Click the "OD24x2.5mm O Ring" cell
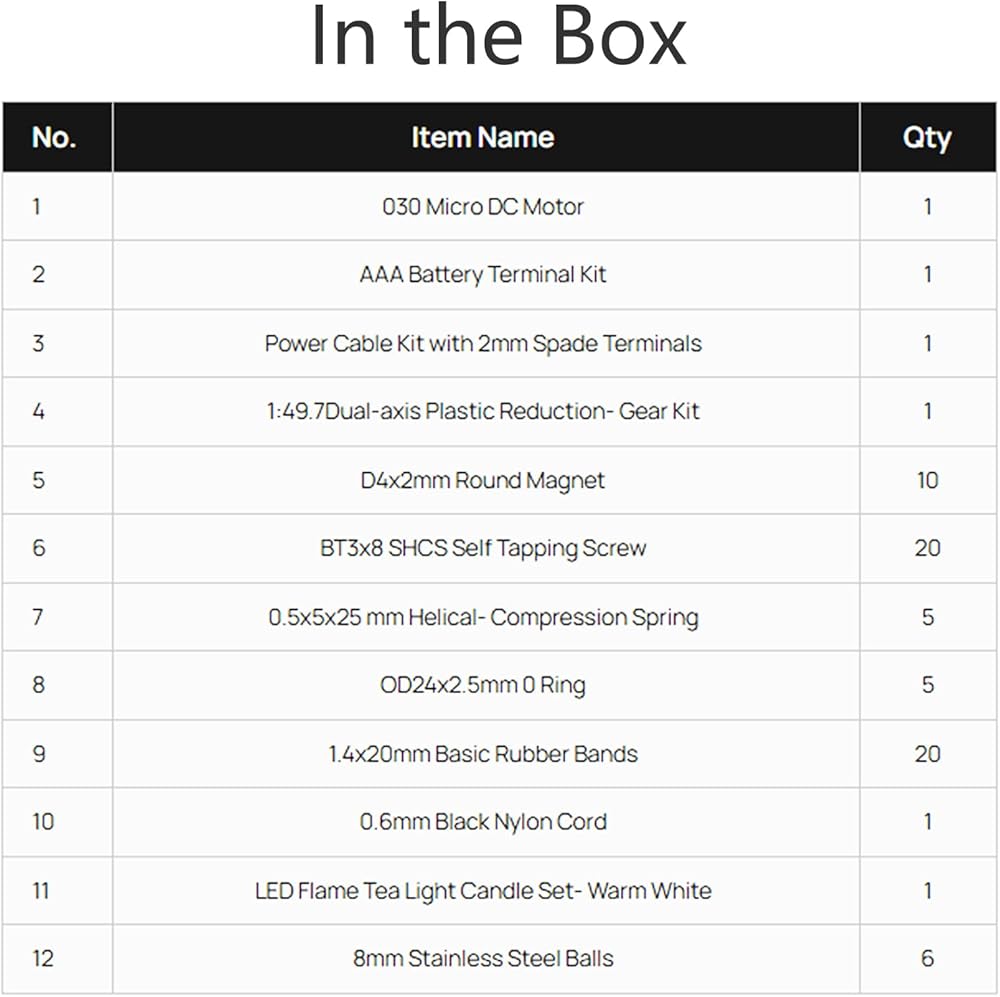Screen dimensions: 1000x997 (x=483, y=685)
